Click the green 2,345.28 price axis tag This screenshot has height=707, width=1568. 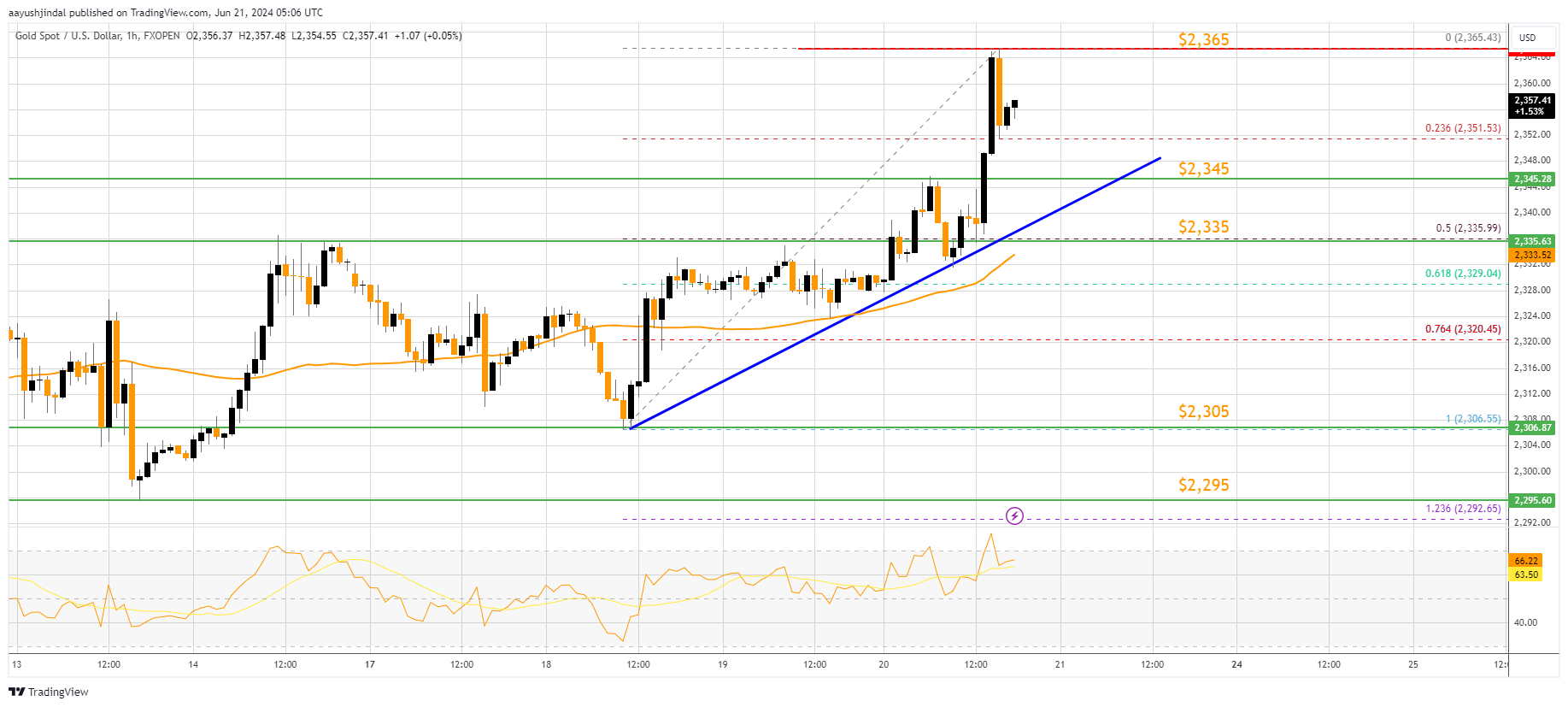(1532, 180)
